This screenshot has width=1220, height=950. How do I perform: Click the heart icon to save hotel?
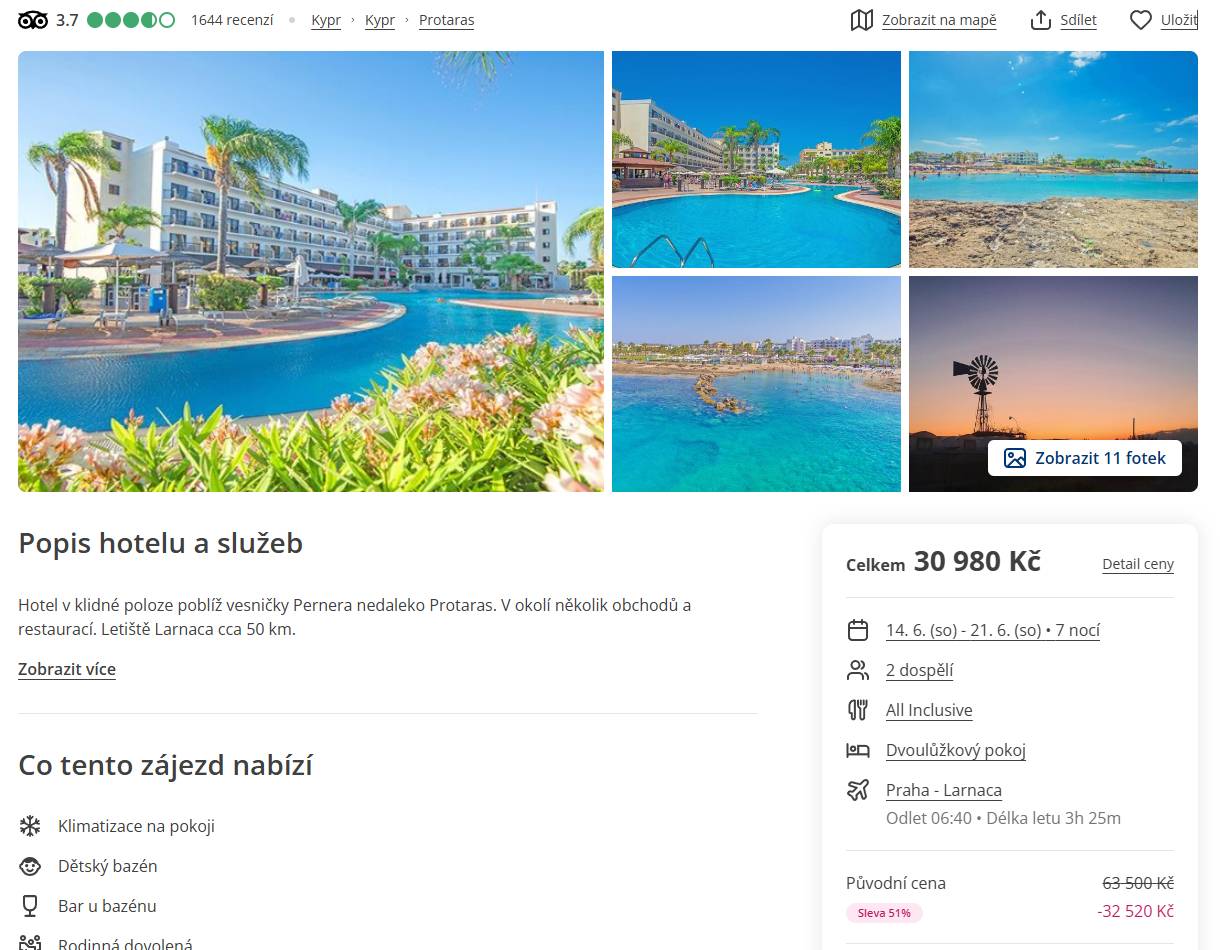[1141, 20]
